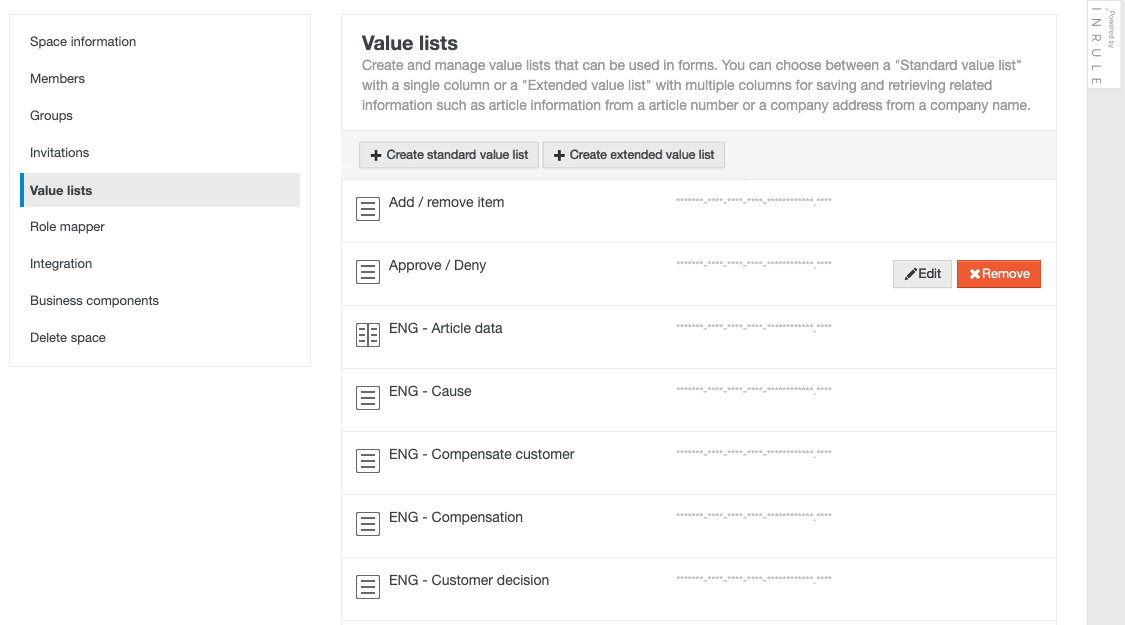Click the X icon inside the Remove button
The image size is (1125, 625).
click(975, 273)
